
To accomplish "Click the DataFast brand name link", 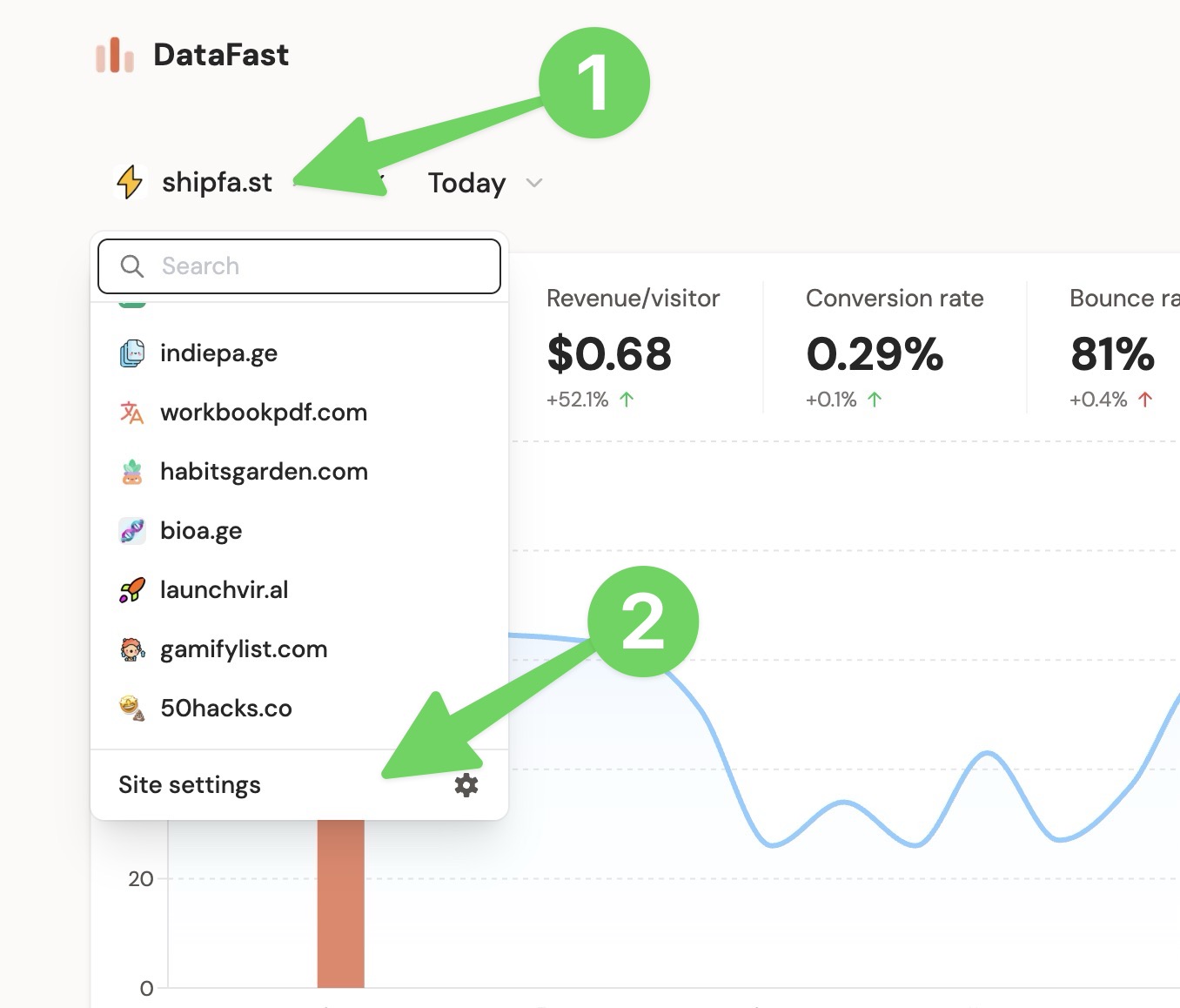I will pos(221,55).
